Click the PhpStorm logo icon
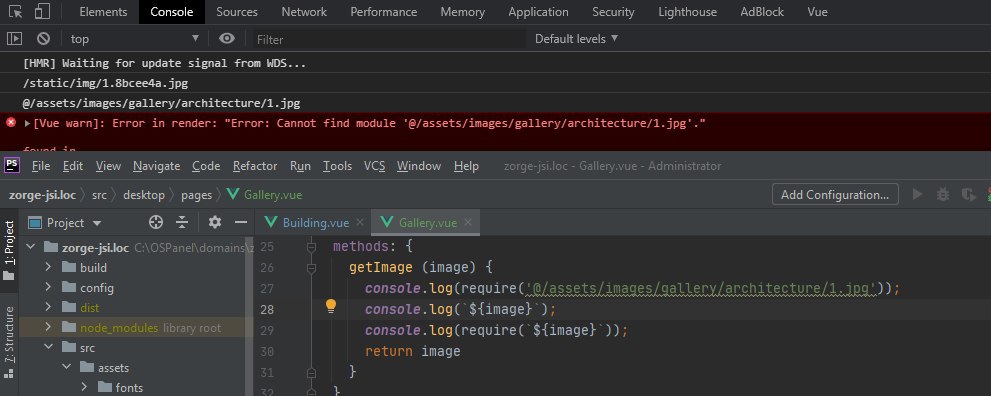Viewport: 991px width, 396px height. click(x=11, y=165)
